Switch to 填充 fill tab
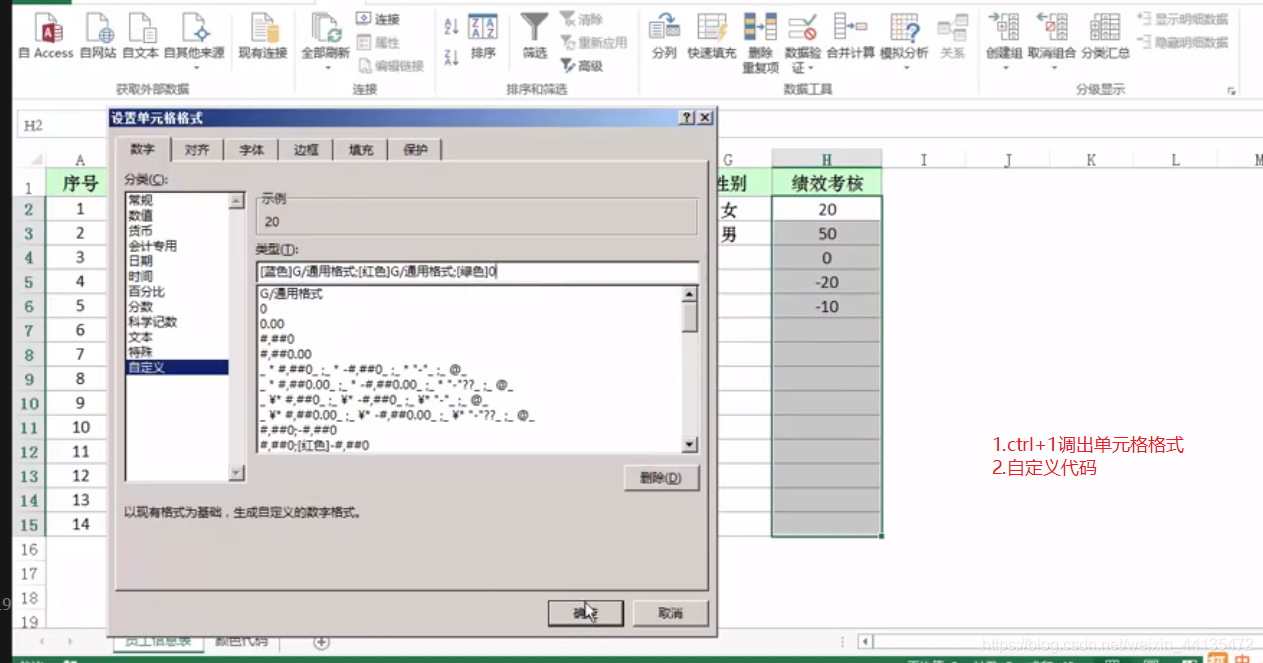The height and width of the screenshot is (663, 1263). tap(360, 150)
